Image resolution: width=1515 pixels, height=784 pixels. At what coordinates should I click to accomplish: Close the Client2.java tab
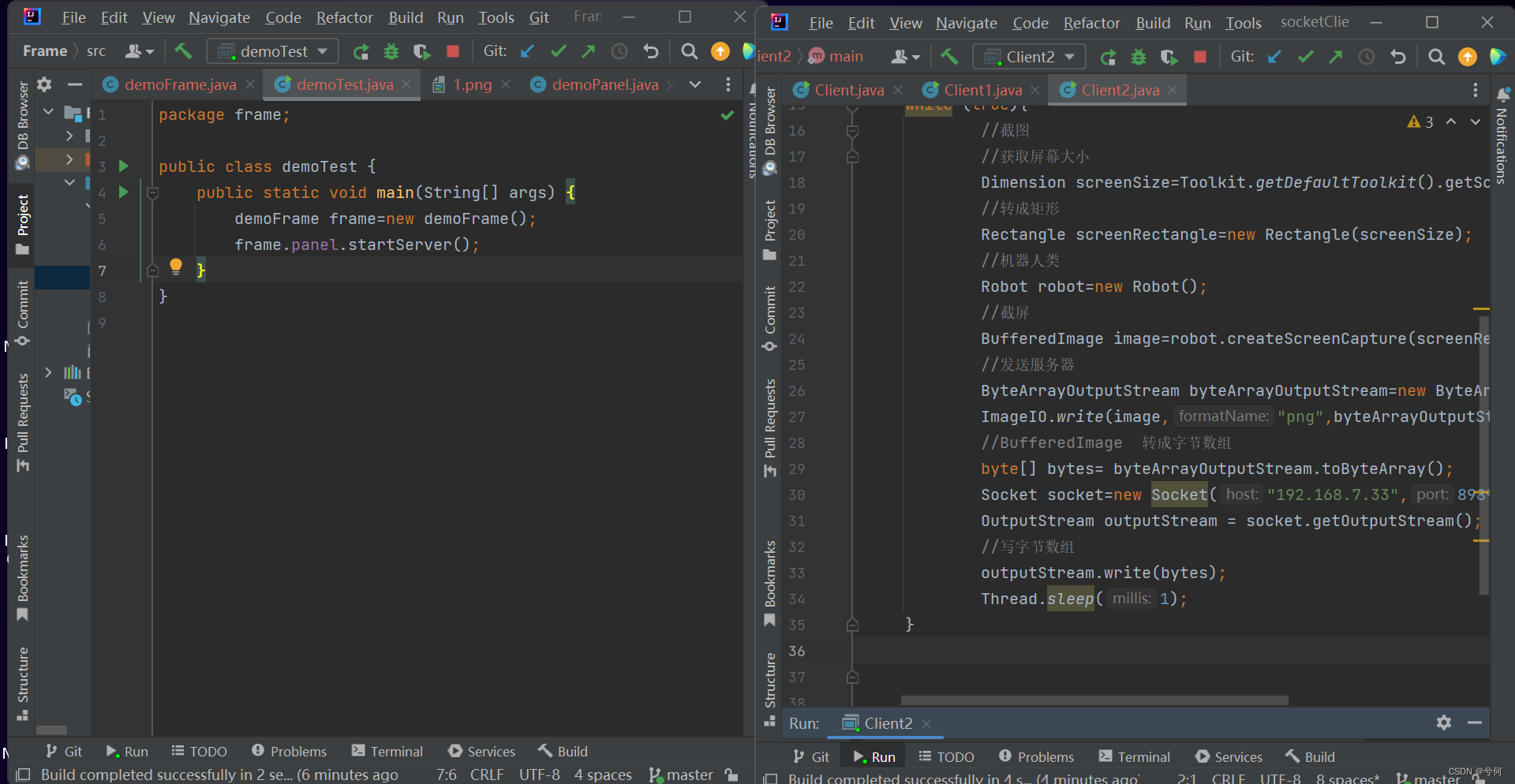pos(1173,90)
